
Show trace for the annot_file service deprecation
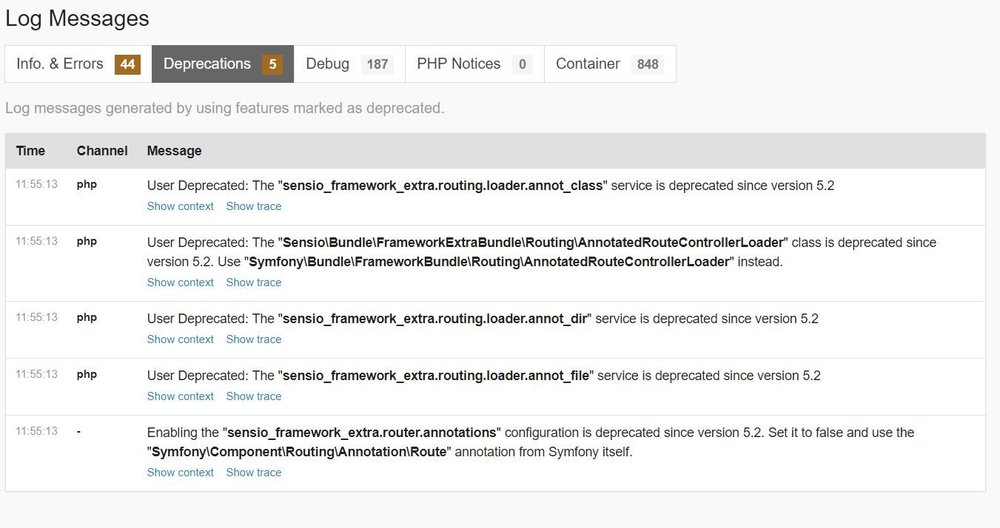pyautogui.click(x=254, y=396)
